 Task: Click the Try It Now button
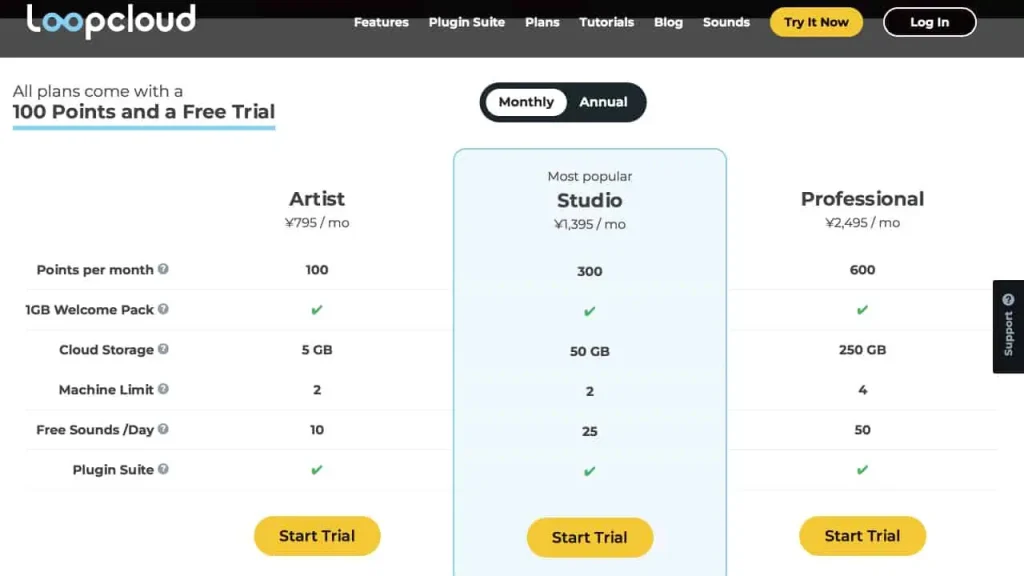pos(816,22)
